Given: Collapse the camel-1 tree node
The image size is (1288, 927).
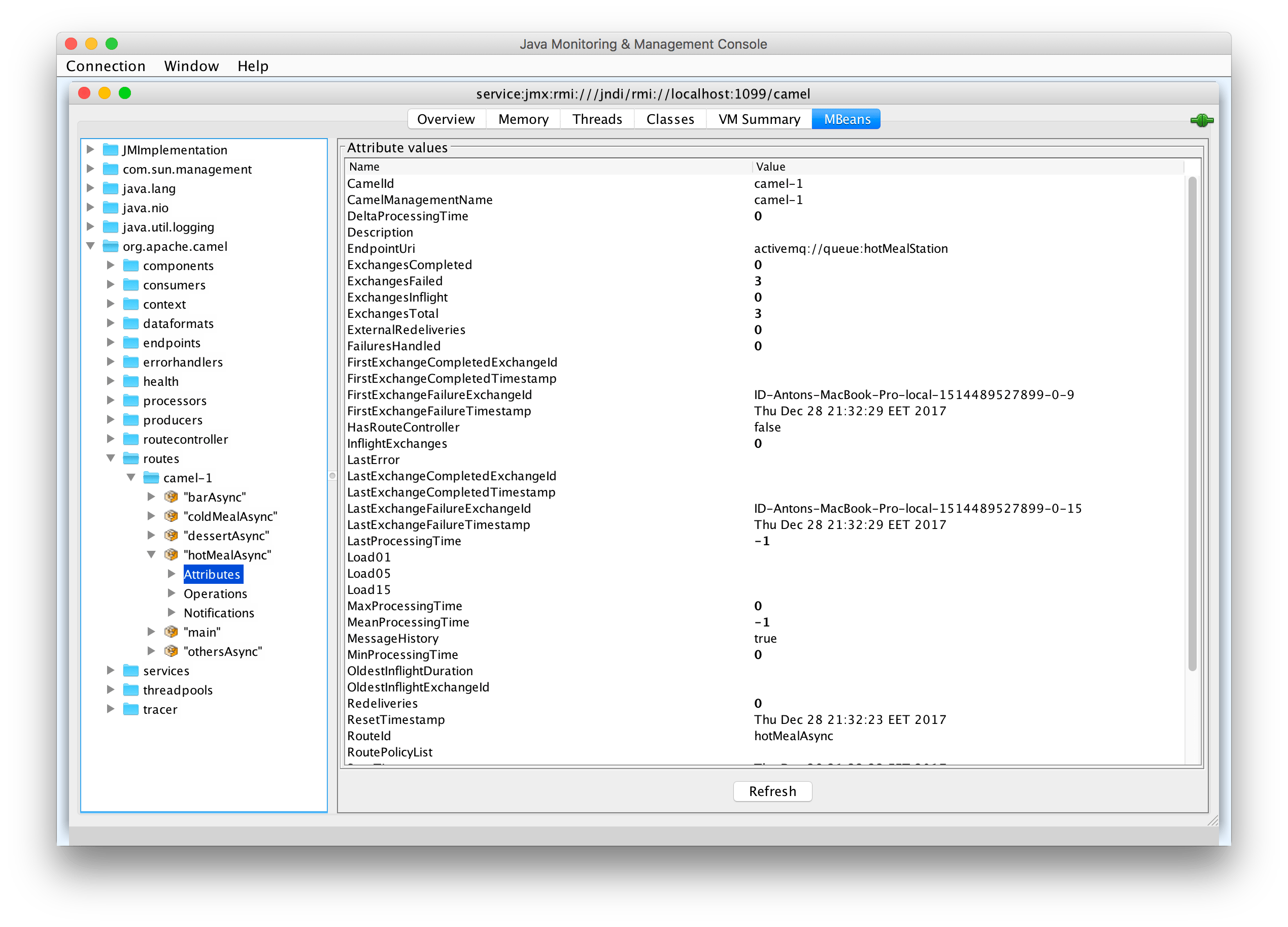Looking at the screenshot, I should pyautogui.click(x=131, y=478).
